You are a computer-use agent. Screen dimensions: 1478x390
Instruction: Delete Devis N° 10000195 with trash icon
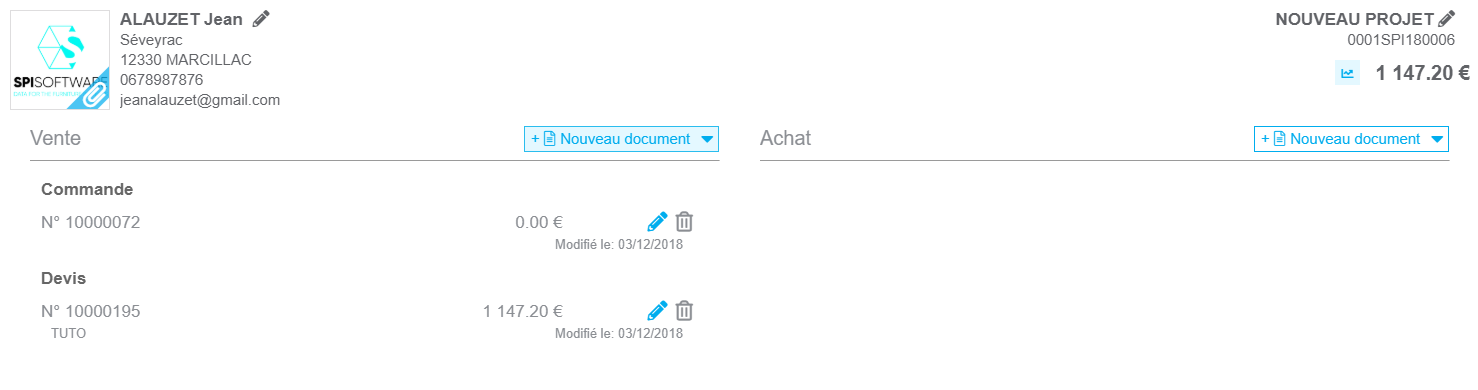click(x=684, y=310)
